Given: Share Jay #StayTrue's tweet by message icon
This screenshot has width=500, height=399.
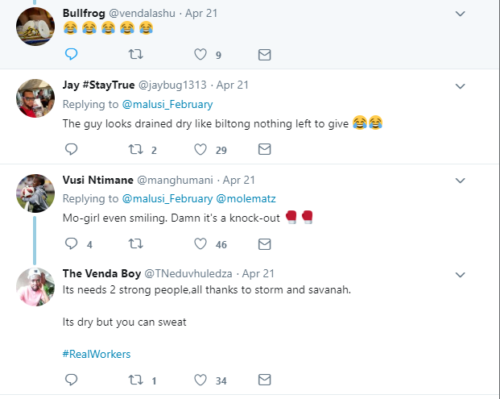Looking at the screenshot, I should click(264, 149).
